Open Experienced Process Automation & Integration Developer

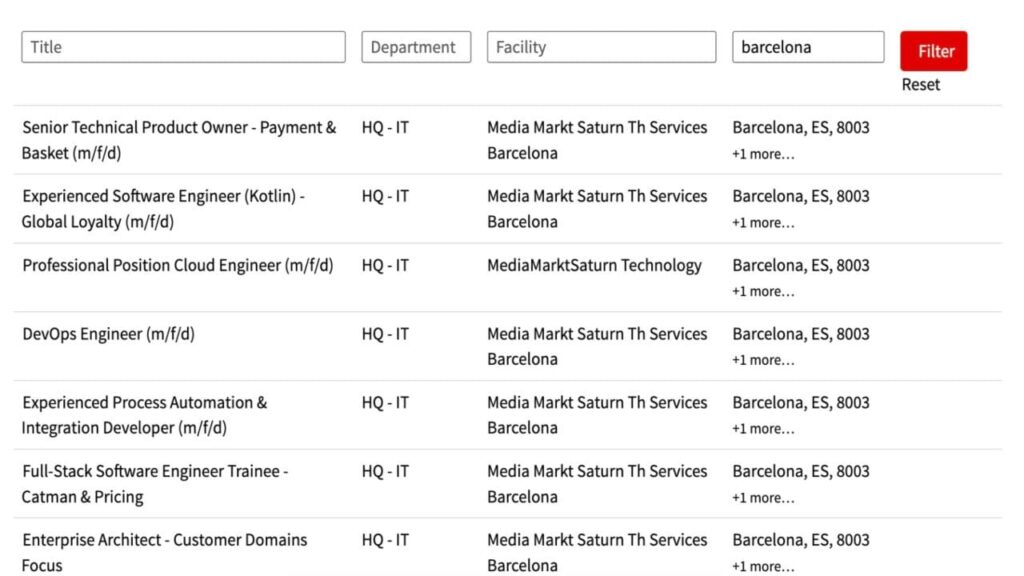(144, 415)
